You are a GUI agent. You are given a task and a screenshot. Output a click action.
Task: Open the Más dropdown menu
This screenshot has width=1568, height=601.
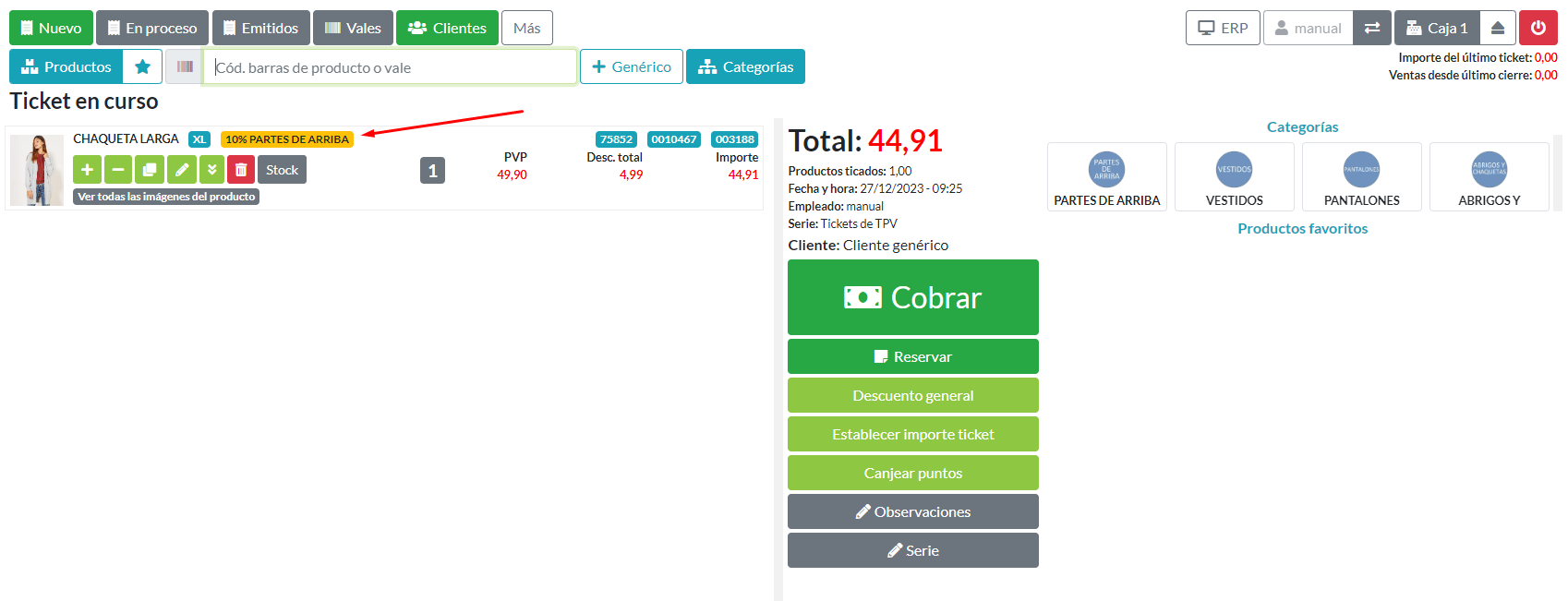tap(526, 28)
